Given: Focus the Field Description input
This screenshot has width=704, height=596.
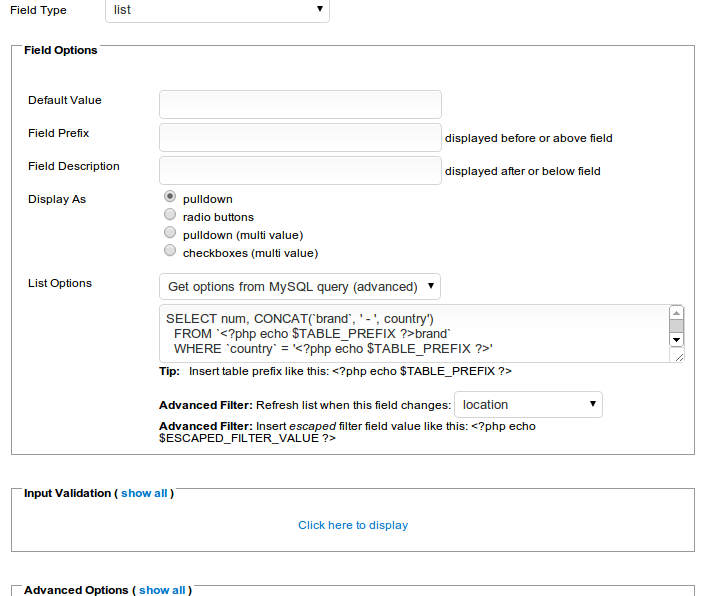Looking at the screenshot, I should click(300, 170).
